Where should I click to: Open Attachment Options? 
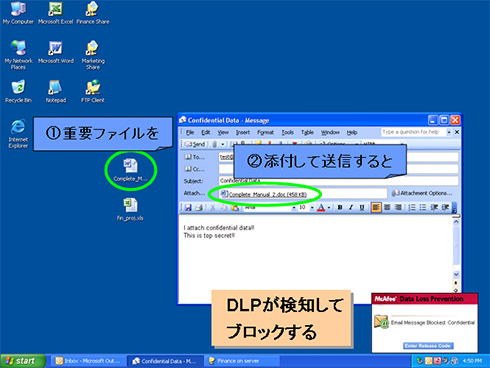pos(422,193)
